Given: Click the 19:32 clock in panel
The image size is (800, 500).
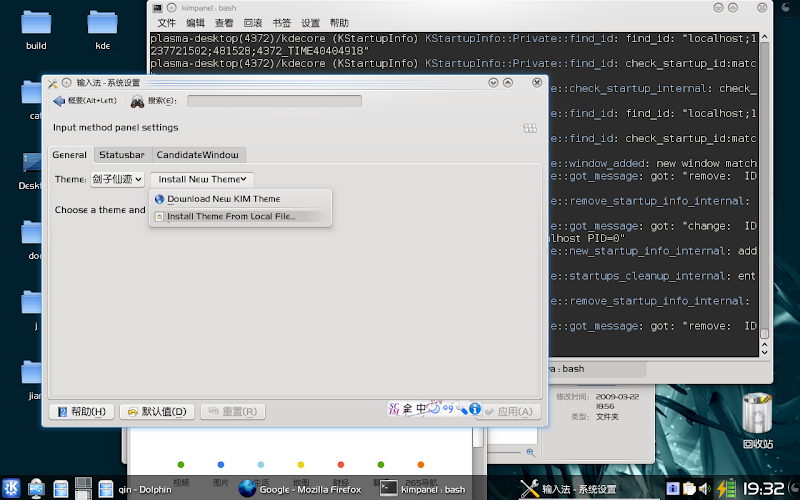Looking at the screenshot, I should (763, 489).
